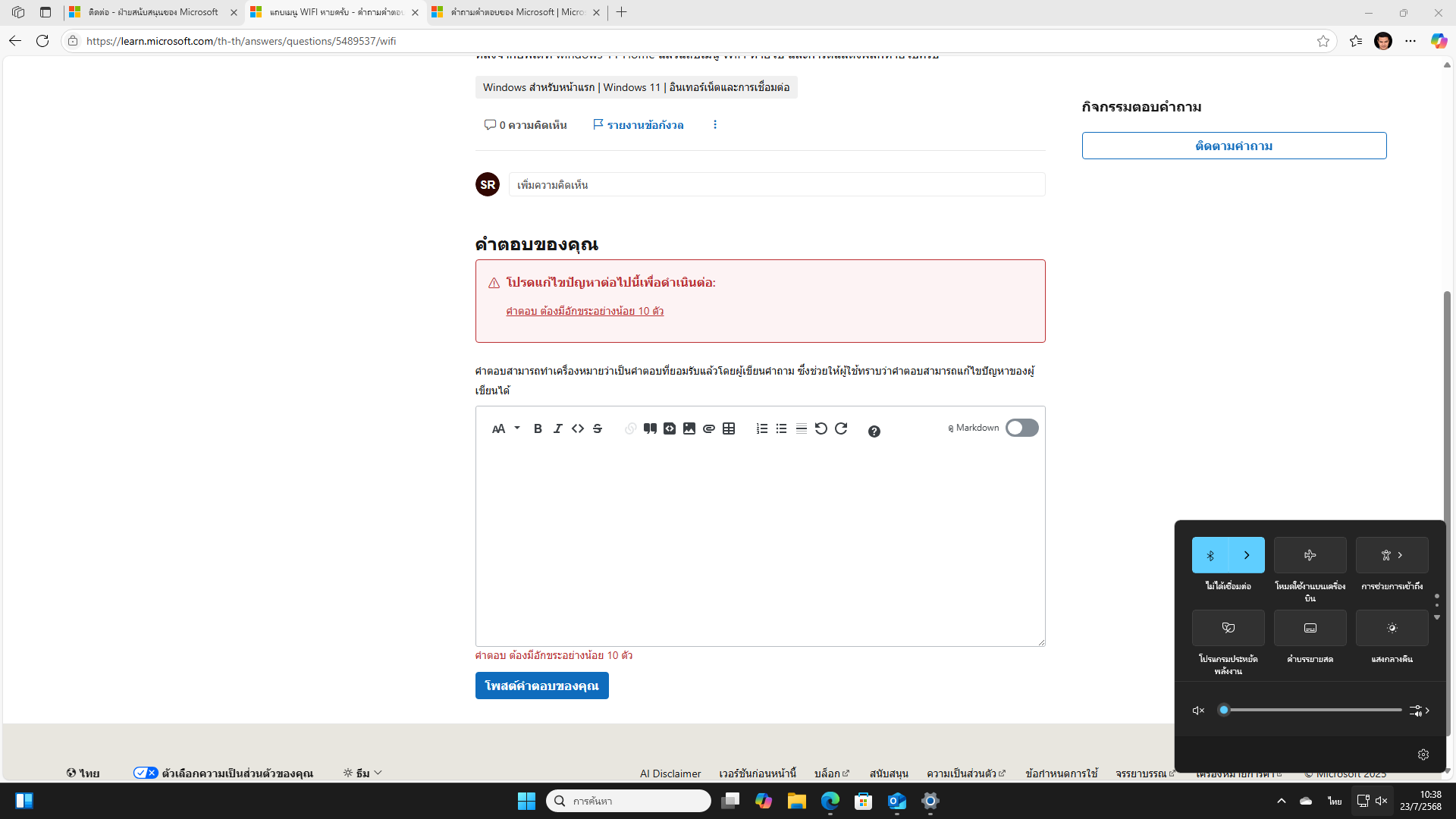The width and height of the screenshot is (1456, 819).
Task: Click inside the answer text area
Action: [760, 546]
